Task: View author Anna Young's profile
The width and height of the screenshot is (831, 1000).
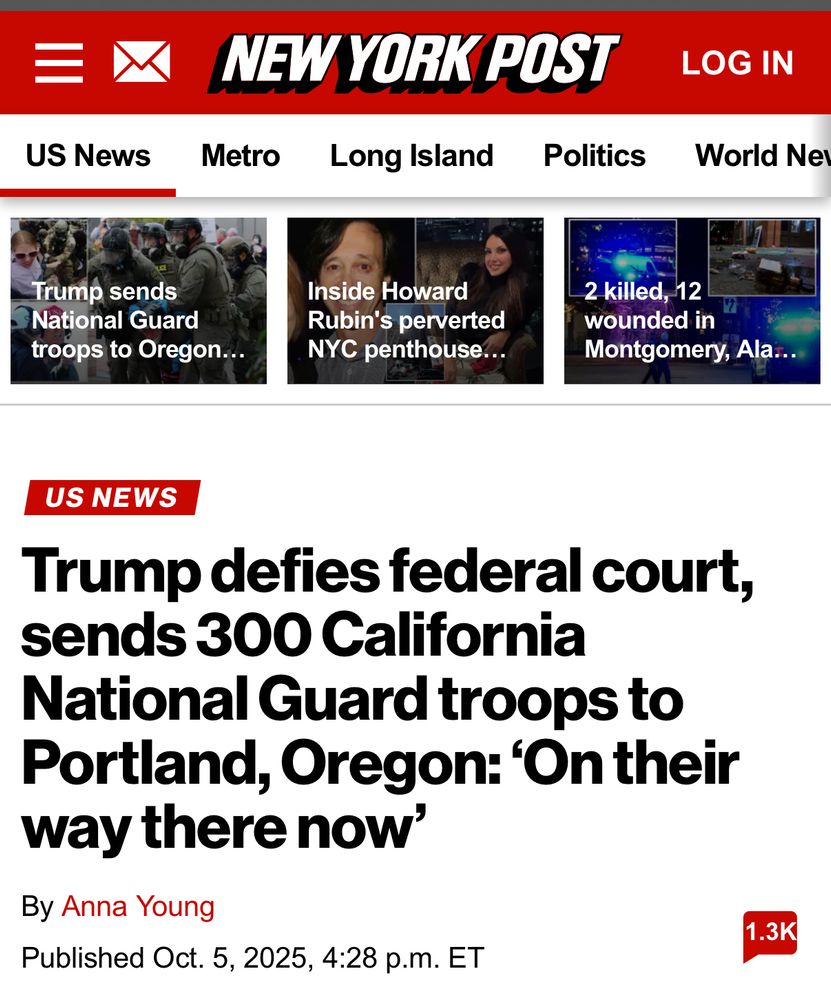Action: [x=138, y=906]
